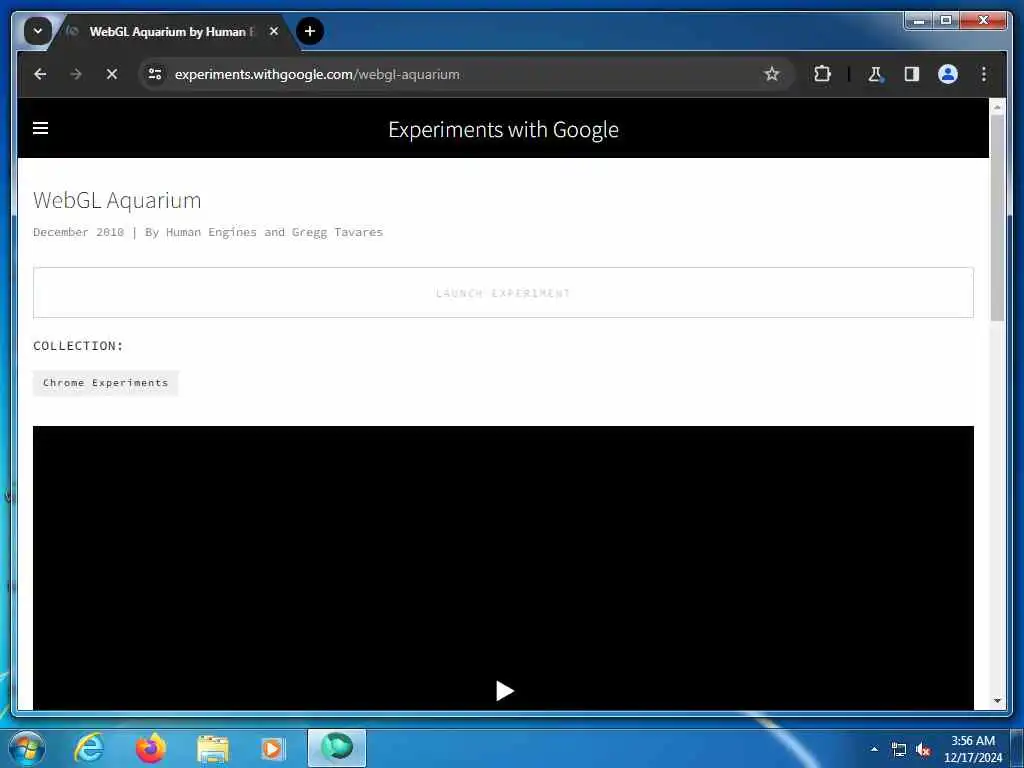Image resolution: width=1024 pixels, height=768 pixels.
Task: Open a new tab with plus button
Action: point(310,31)
